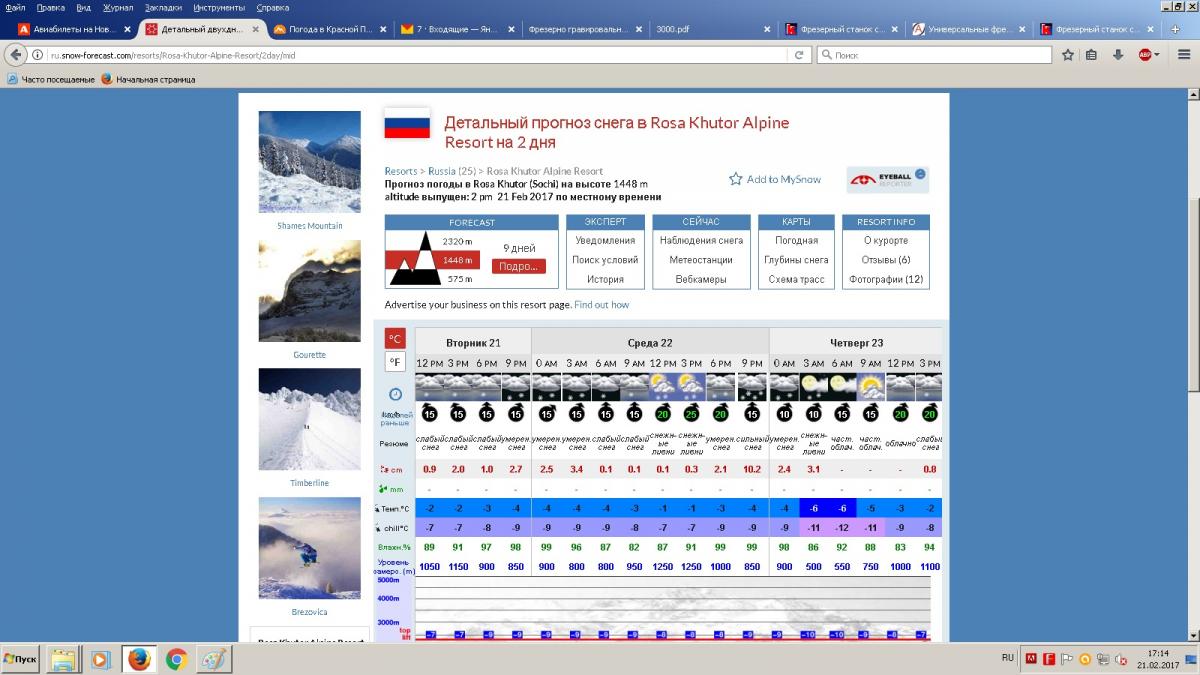
Task: Click the Start button labeled Пуск
Action: point(22,660)
